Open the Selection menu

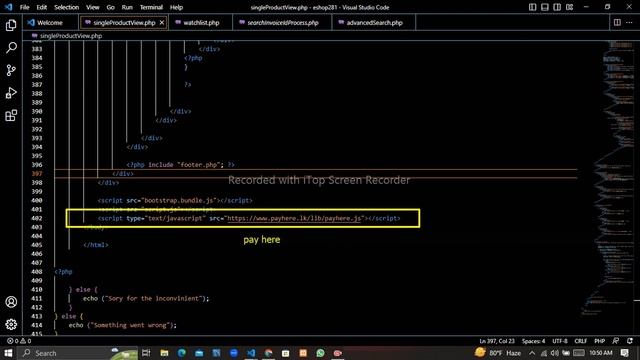[x=67, y=7]
